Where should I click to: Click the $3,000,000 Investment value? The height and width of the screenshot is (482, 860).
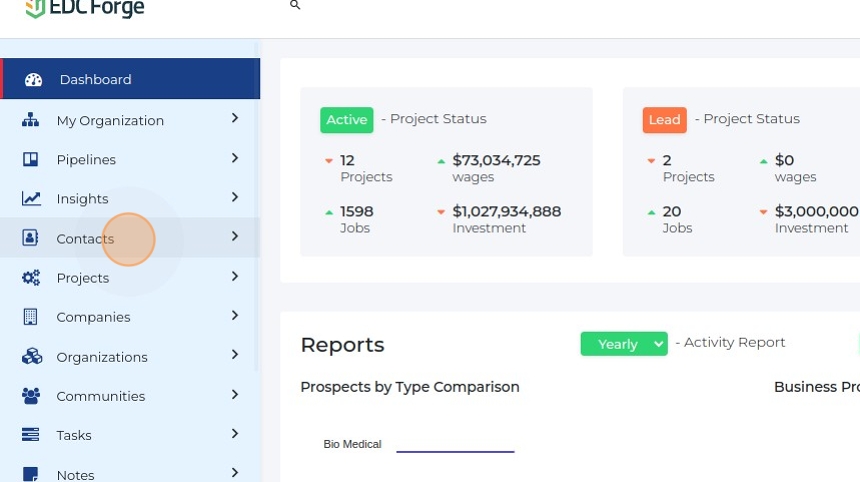[817, 211]
